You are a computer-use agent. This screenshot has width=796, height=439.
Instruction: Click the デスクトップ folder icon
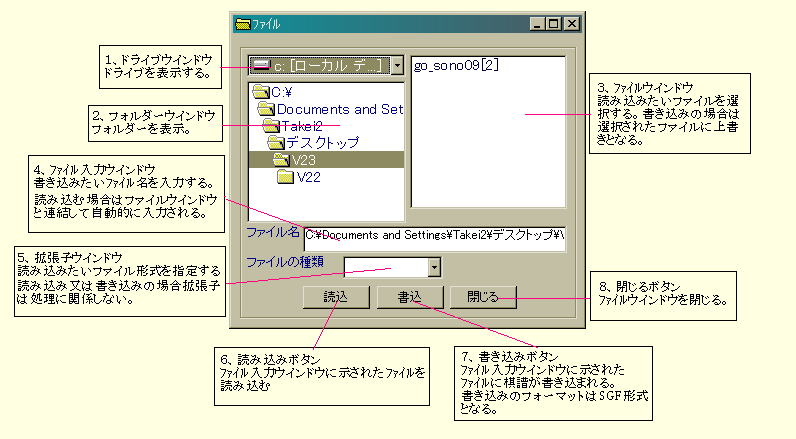pyautogui.click(x=276, y=143)
